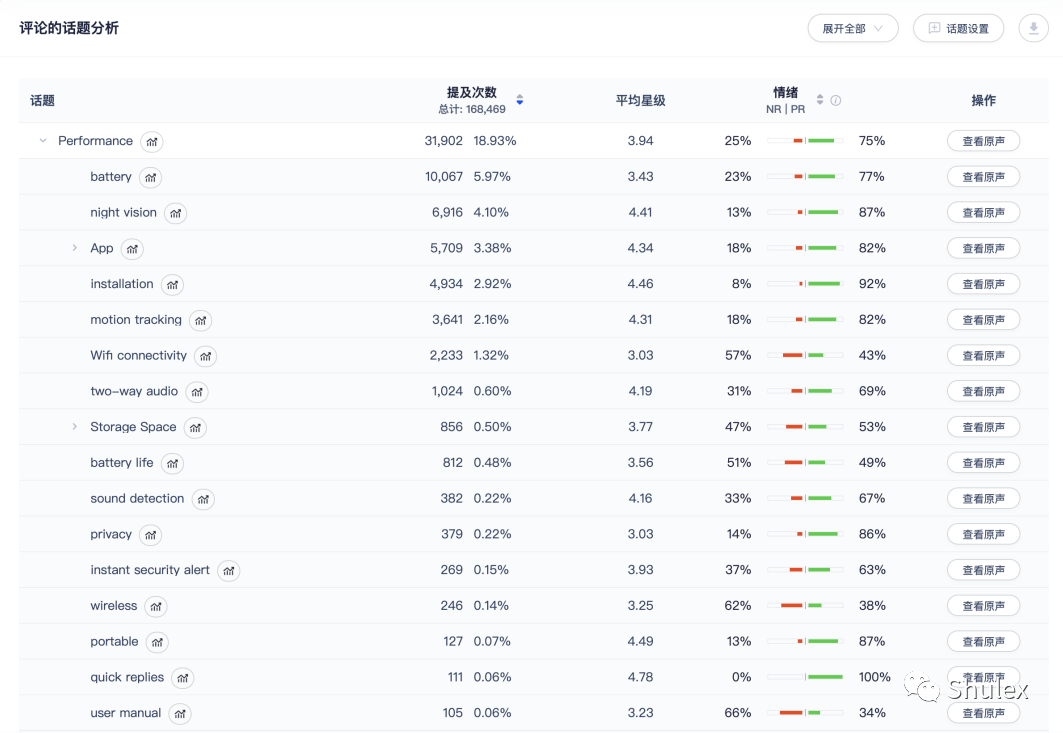Open 话题设置 topic settings
Image resolution: width=1063 pixels, height=733 pixels.
pyautogui.click(x=958, y=28)
